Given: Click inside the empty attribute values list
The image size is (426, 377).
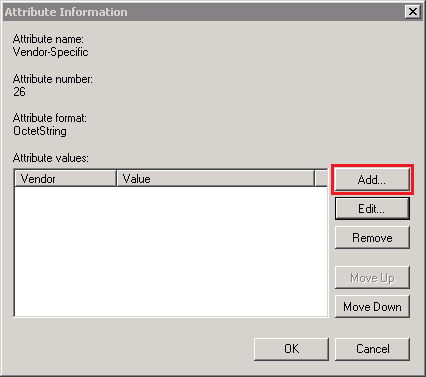Looking at the screenshot, I should click(171, 251).
